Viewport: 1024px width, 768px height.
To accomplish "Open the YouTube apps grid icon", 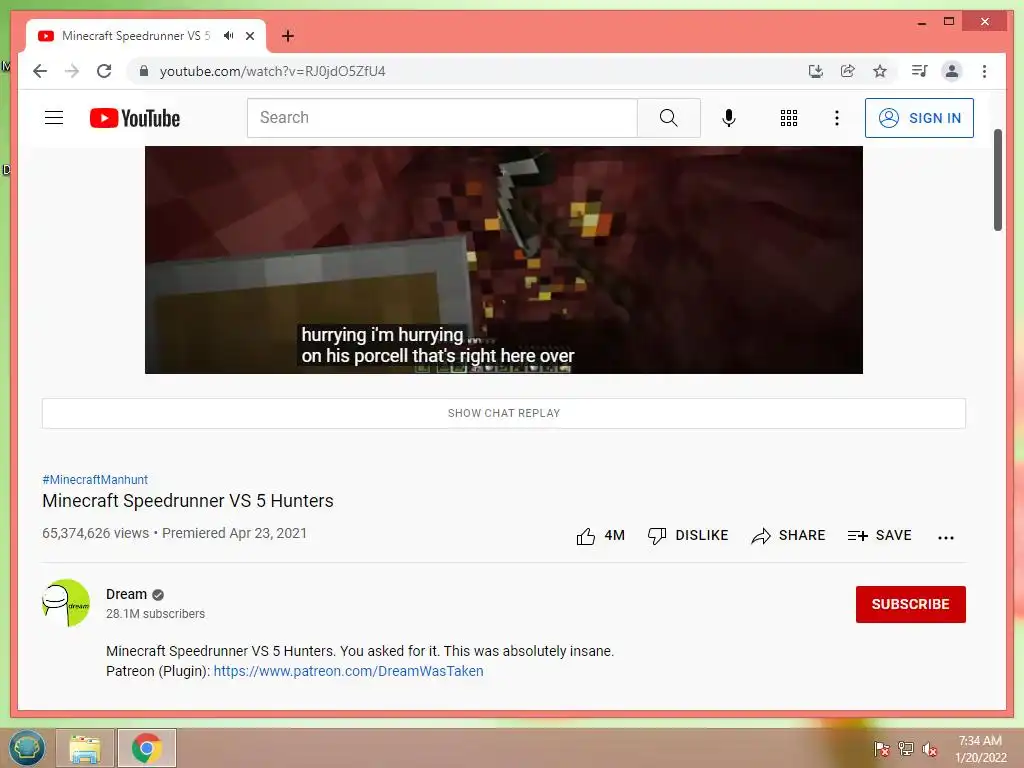I will (x=788, y=118).
